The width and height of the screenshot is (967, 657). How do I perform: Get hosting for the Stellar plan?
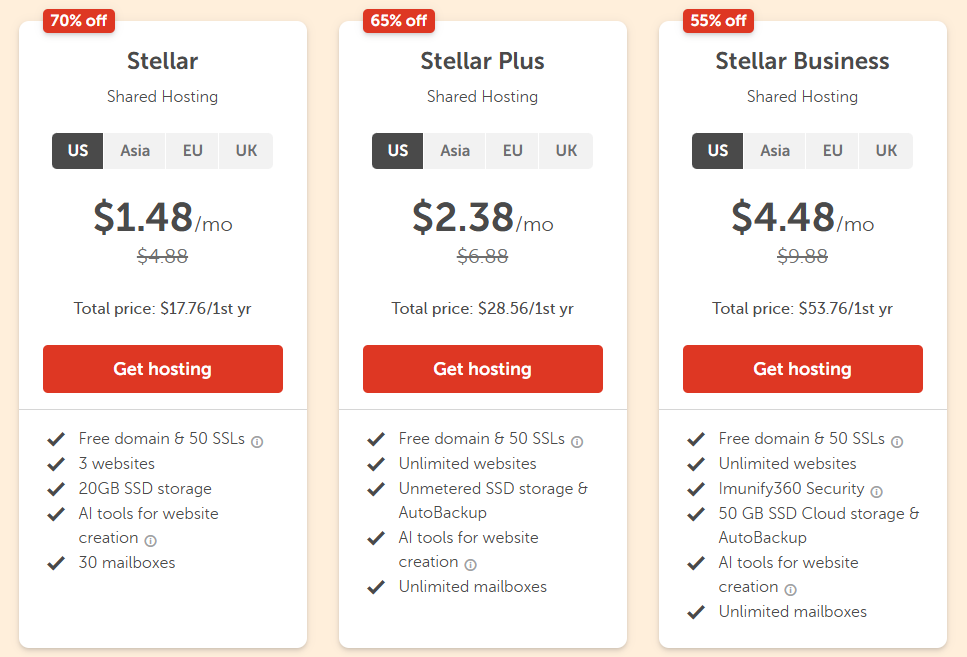point(163,369)
